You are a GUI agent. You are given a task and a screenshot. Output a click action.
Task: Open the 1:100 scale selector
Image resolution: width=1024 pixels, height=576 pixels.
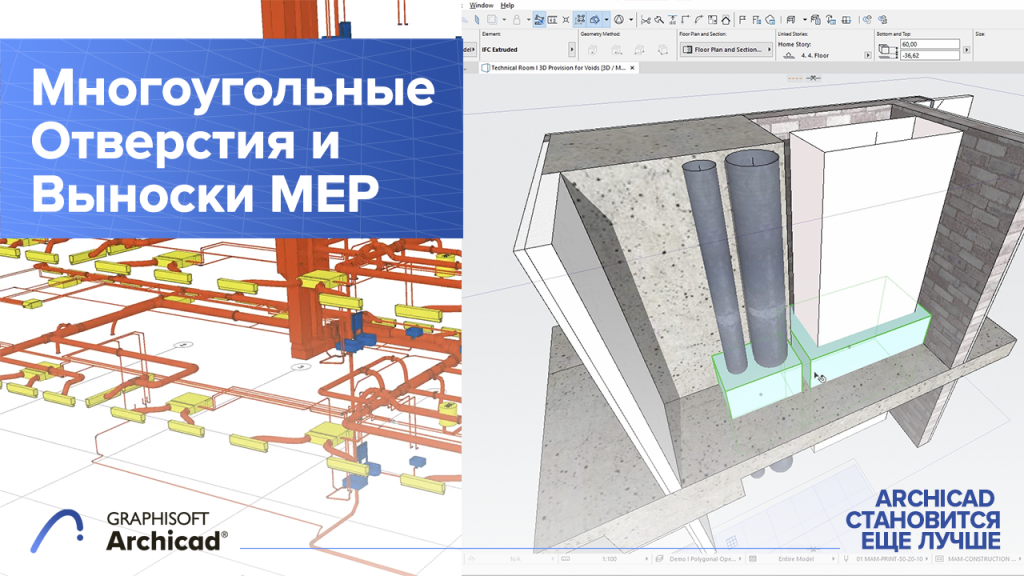604,559
